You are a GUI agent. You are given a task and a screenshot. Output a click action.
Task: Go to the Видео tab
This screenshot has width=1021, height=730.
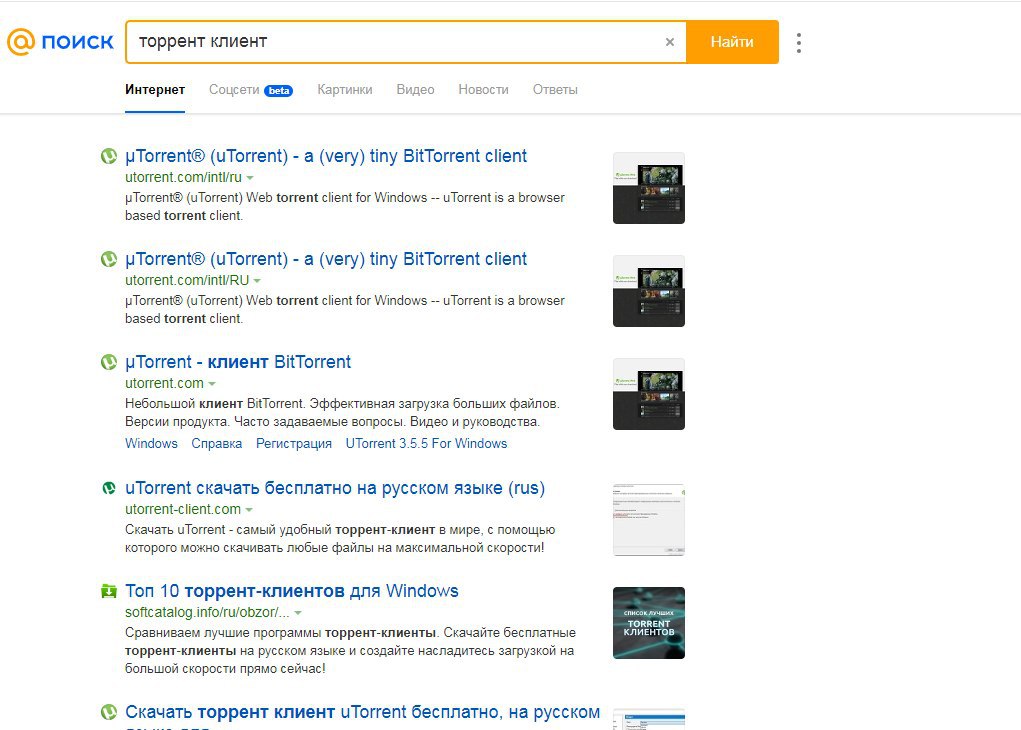point(415,90)
